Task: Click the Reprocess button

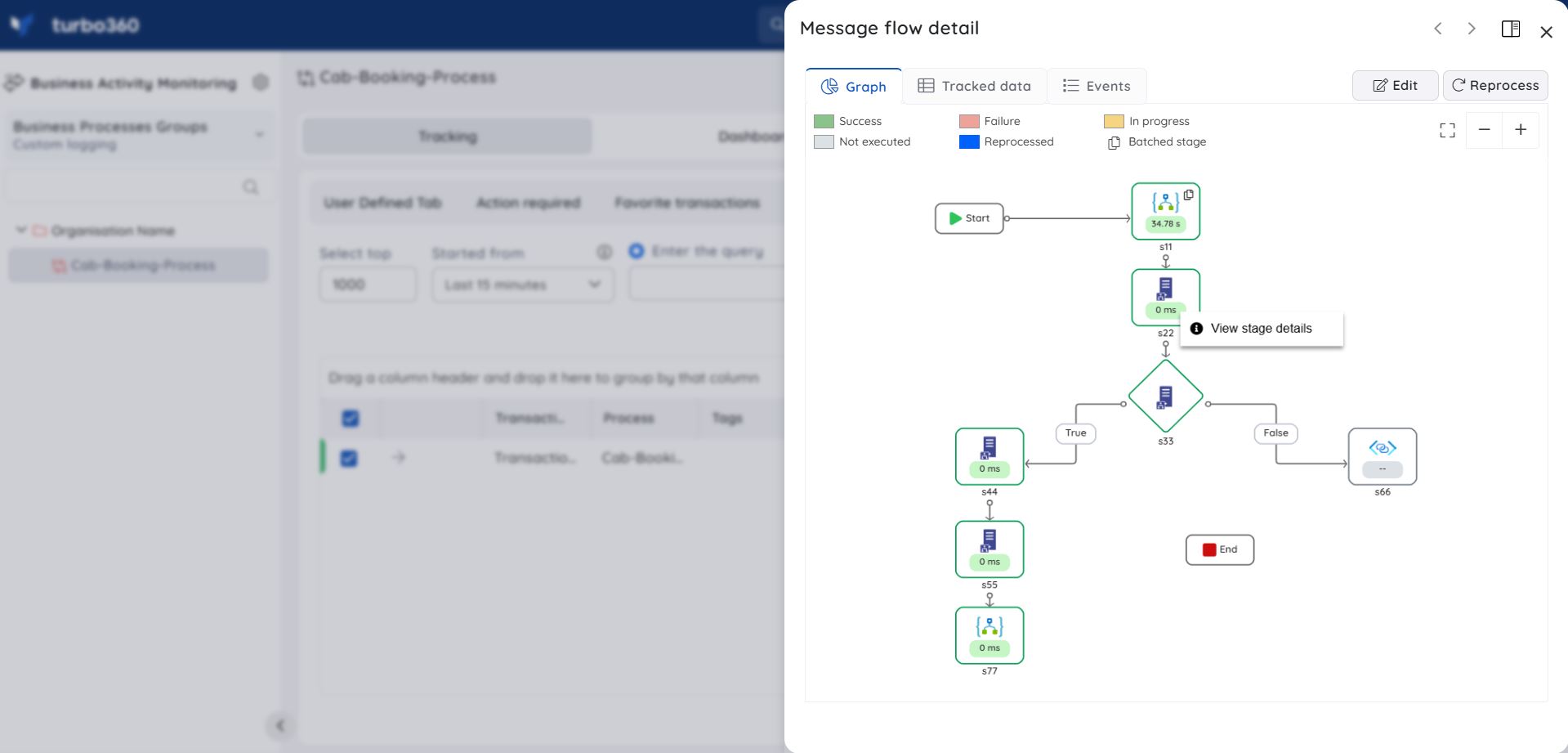Action: pyautogui.click(x=1494, y=85)
